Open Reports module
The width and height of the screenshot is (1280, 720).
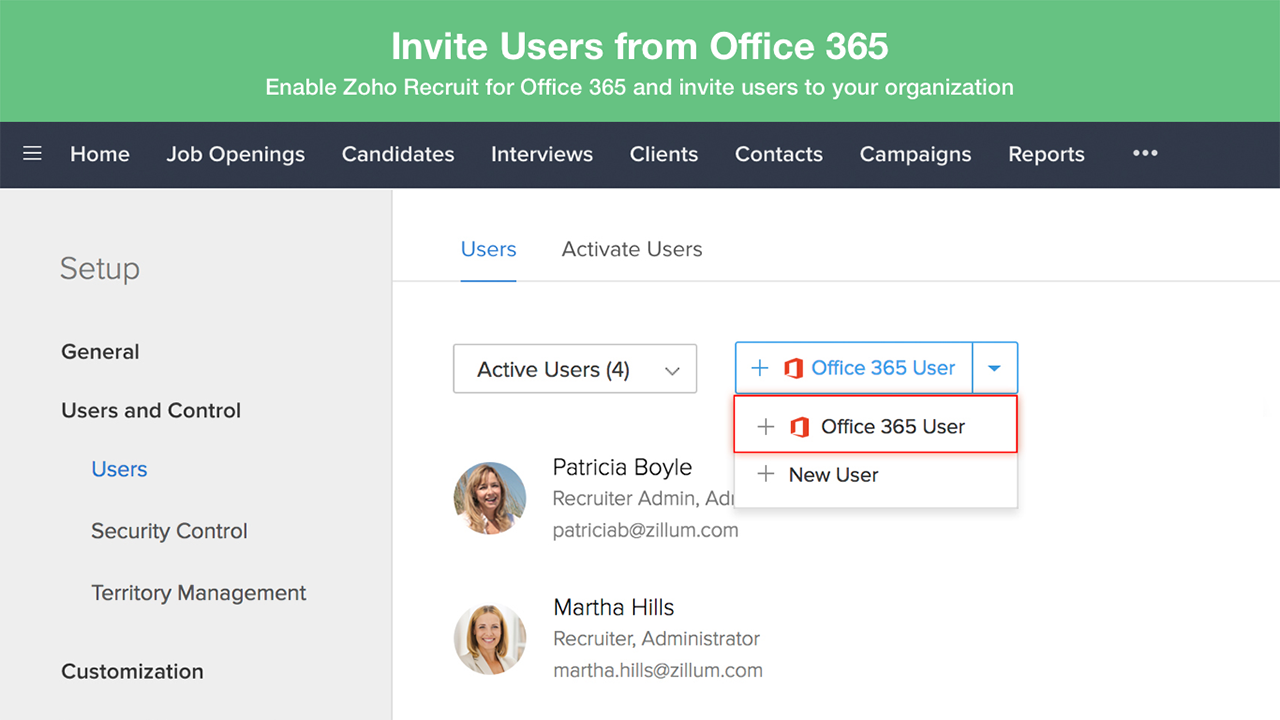(x=1046, y=154)
